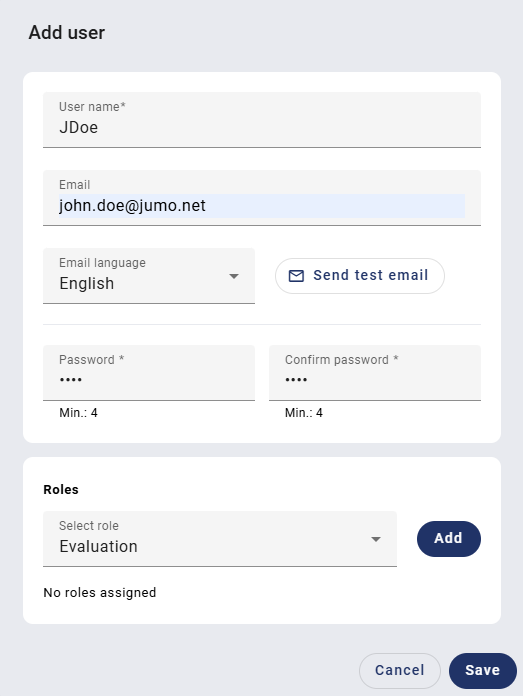This screenshot has width=523, height=696.
Task: Select the Password input field
Action: pyautogui.click(x=149, y=373)
